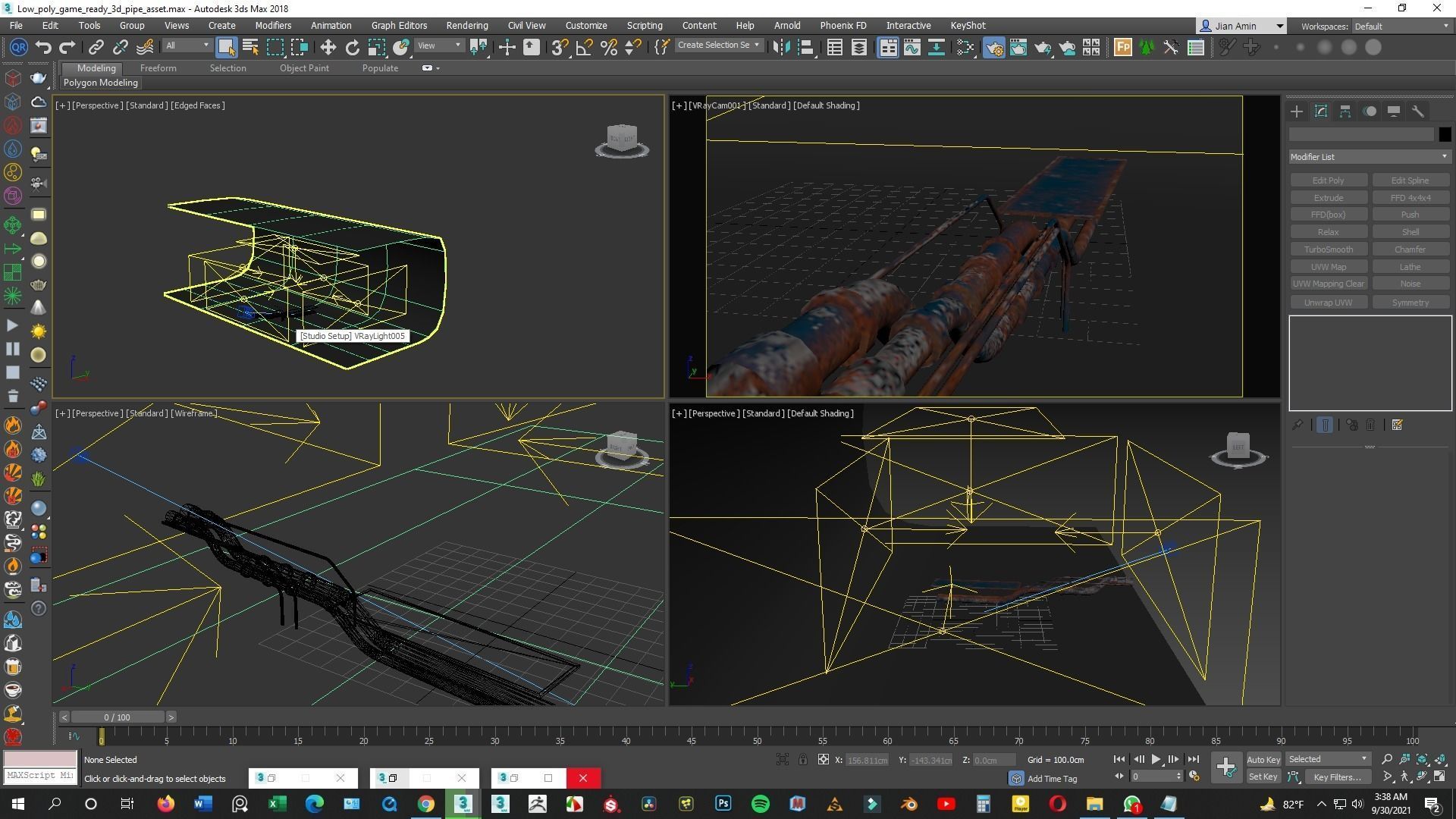The image size is (1456, 819).
Task: Open the Rendering menu
Action: (x=466, y=25)
